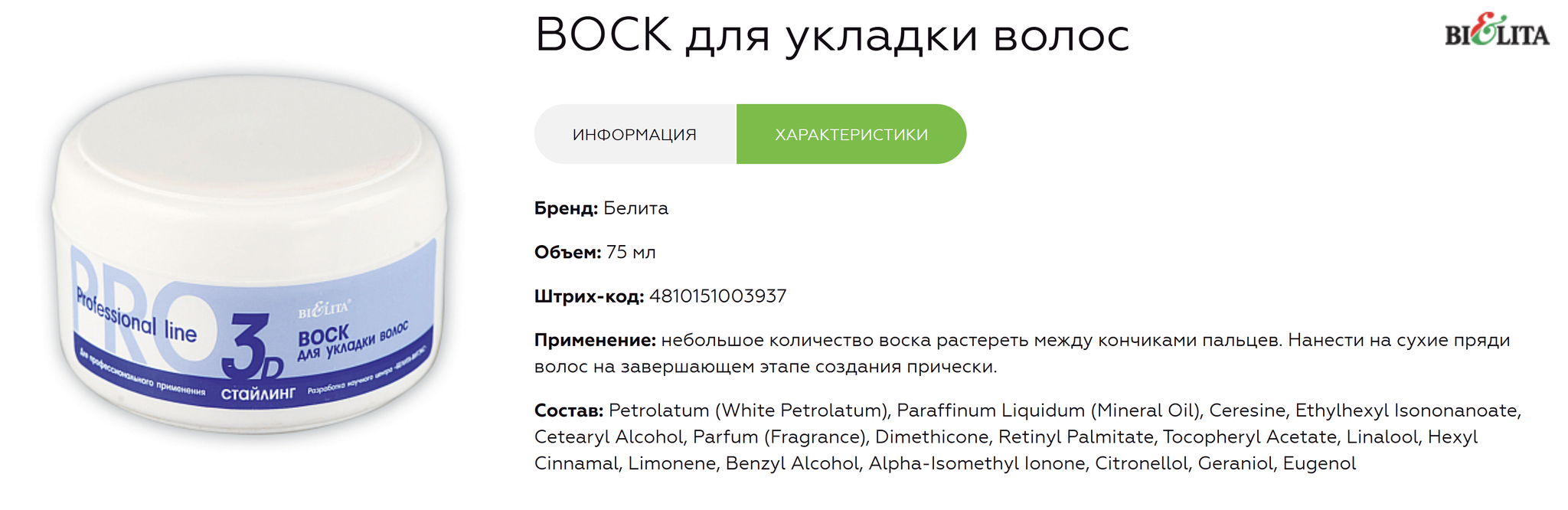Select the brand value Белита
1568x510 pixels.
click(x=635, y=208)
